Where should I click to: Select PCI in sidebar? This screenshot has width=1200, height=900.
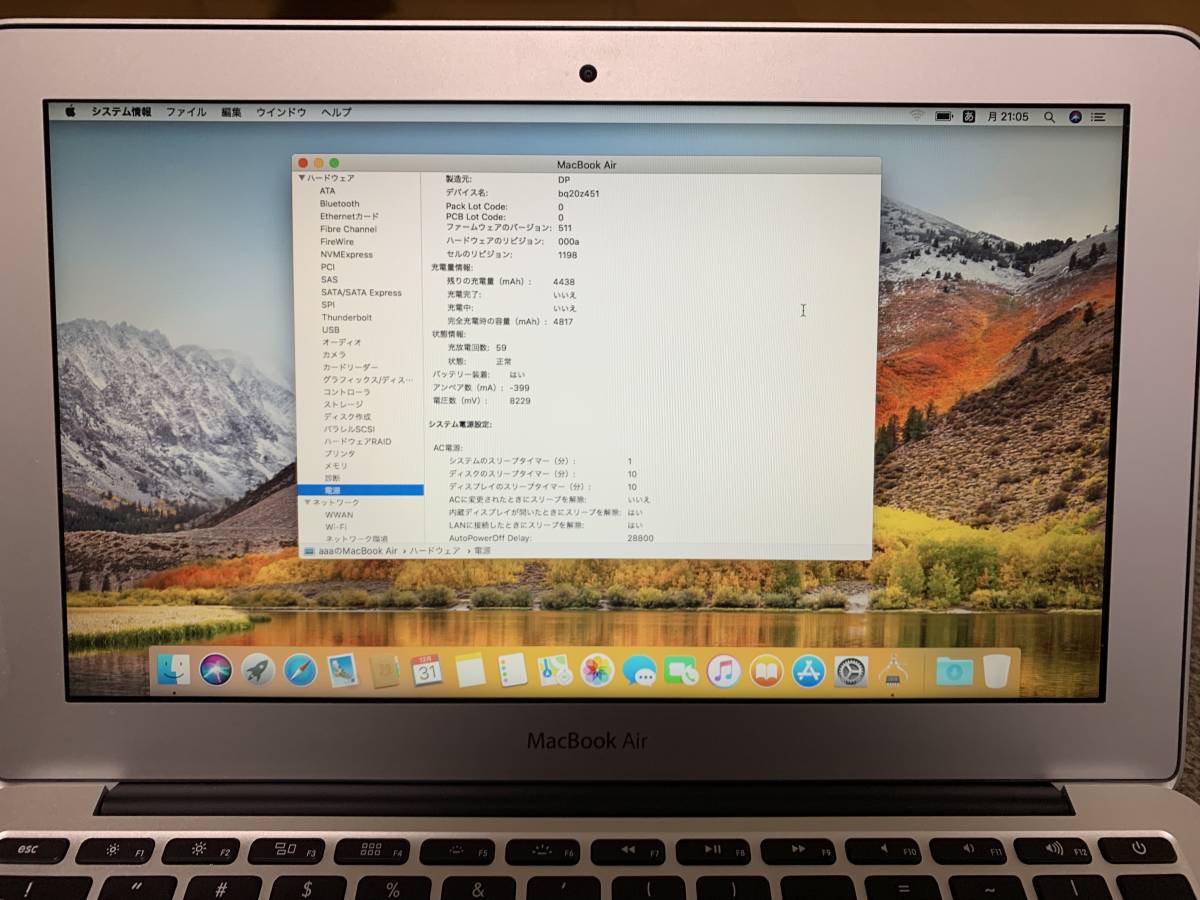pyautogui.click(x=328, y=267)
